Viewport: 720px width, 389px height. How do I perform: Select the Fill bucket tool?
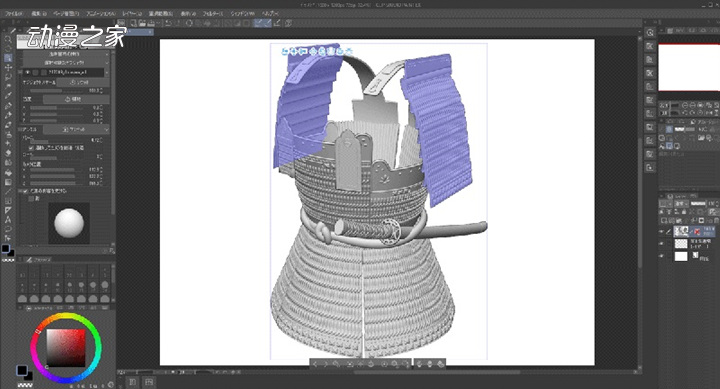coord(8,172)
